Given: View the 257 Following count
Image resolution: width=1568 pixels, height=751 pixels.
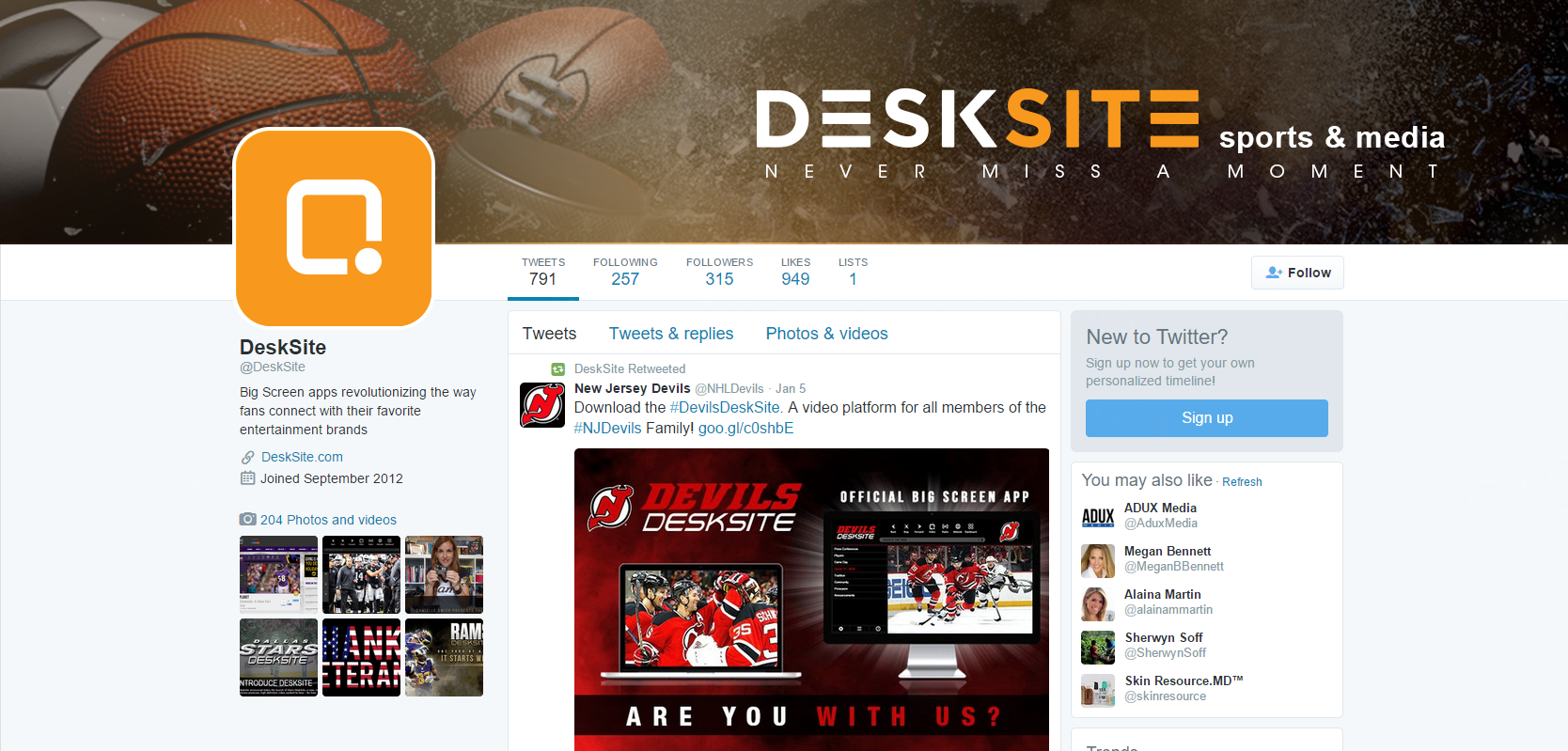Looking at the screenshot, I should (x=625, y=272).
